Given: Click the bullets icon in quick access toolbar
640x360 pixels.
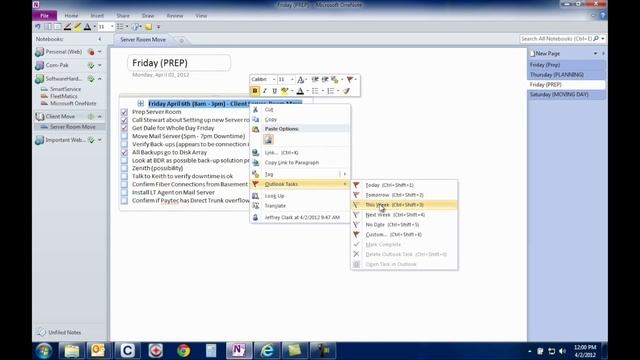Looking at the screenshot, I should coord(120,27).
